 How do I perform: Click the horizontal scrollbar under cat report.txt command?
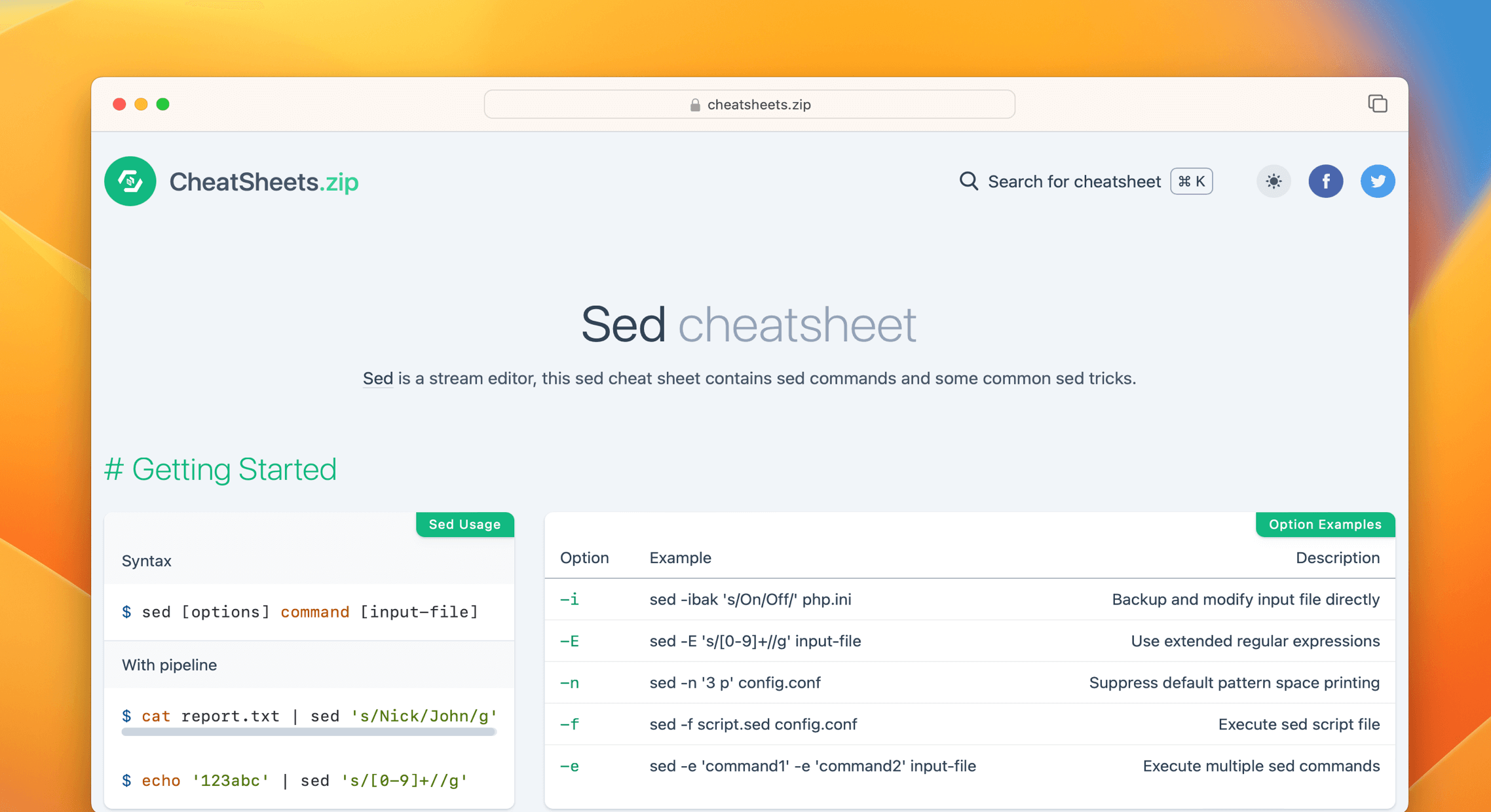(309, 733)
